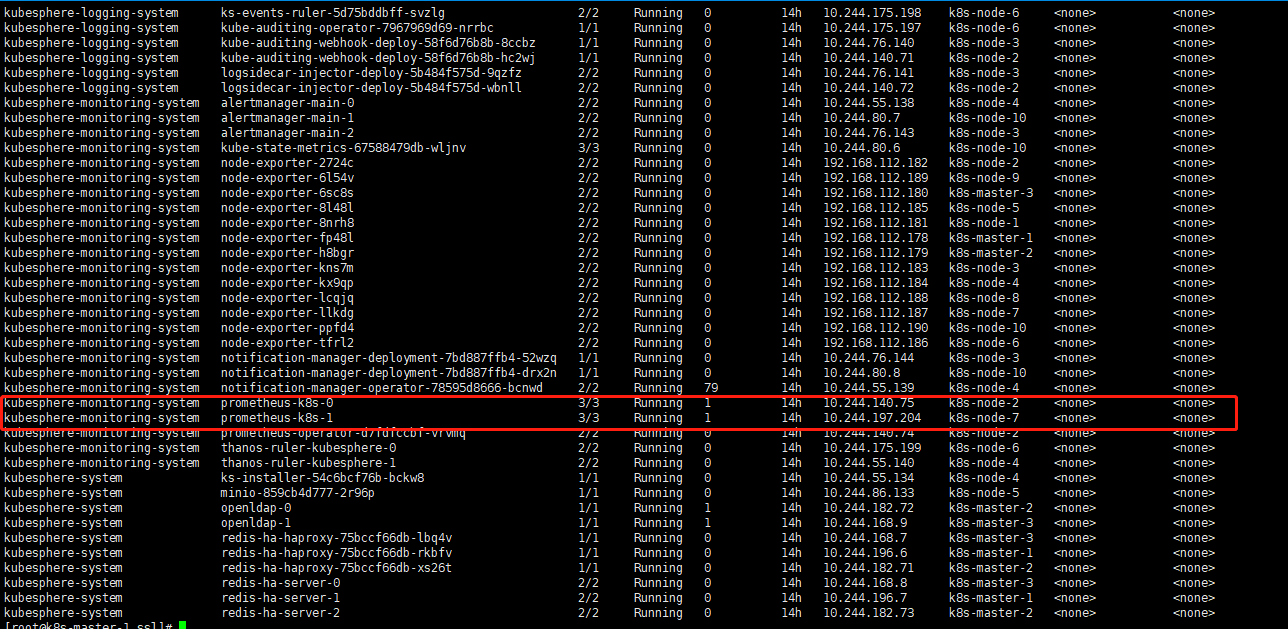This screenshot has height=629, width=1288.
Task: Select the Running status of ks-events-ruler pod
Action: [x=657, y=12]
